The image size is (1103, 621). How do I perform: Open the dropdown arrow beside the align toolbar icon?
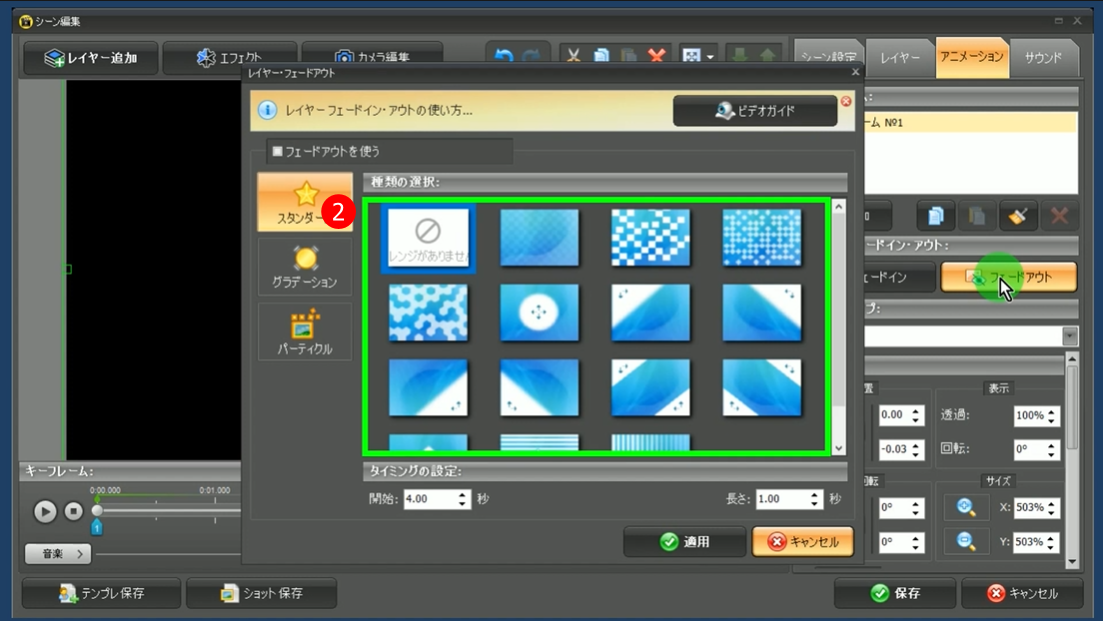tap(710, 57)
